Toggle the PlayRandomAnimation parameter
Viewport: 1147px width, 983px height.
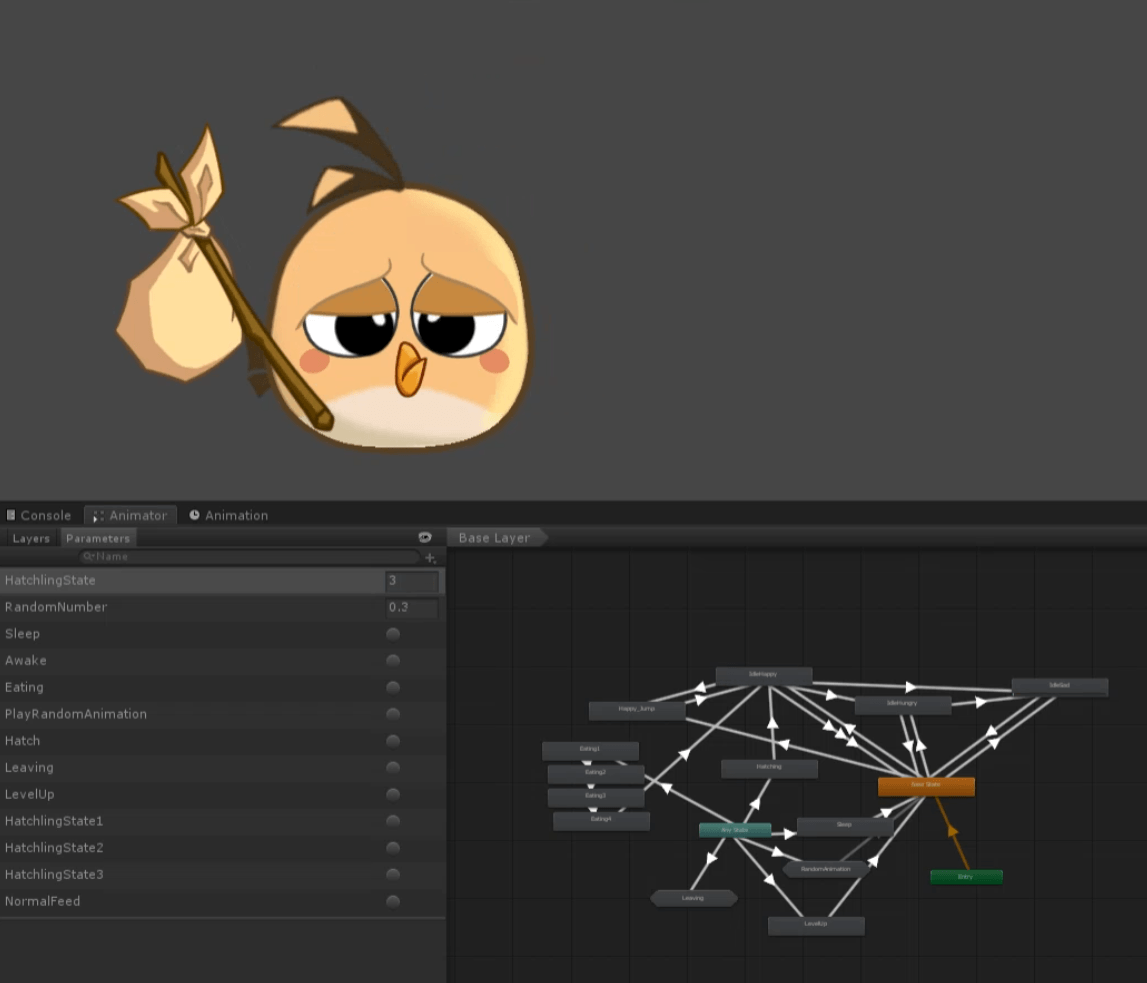(x=392, y=713)
